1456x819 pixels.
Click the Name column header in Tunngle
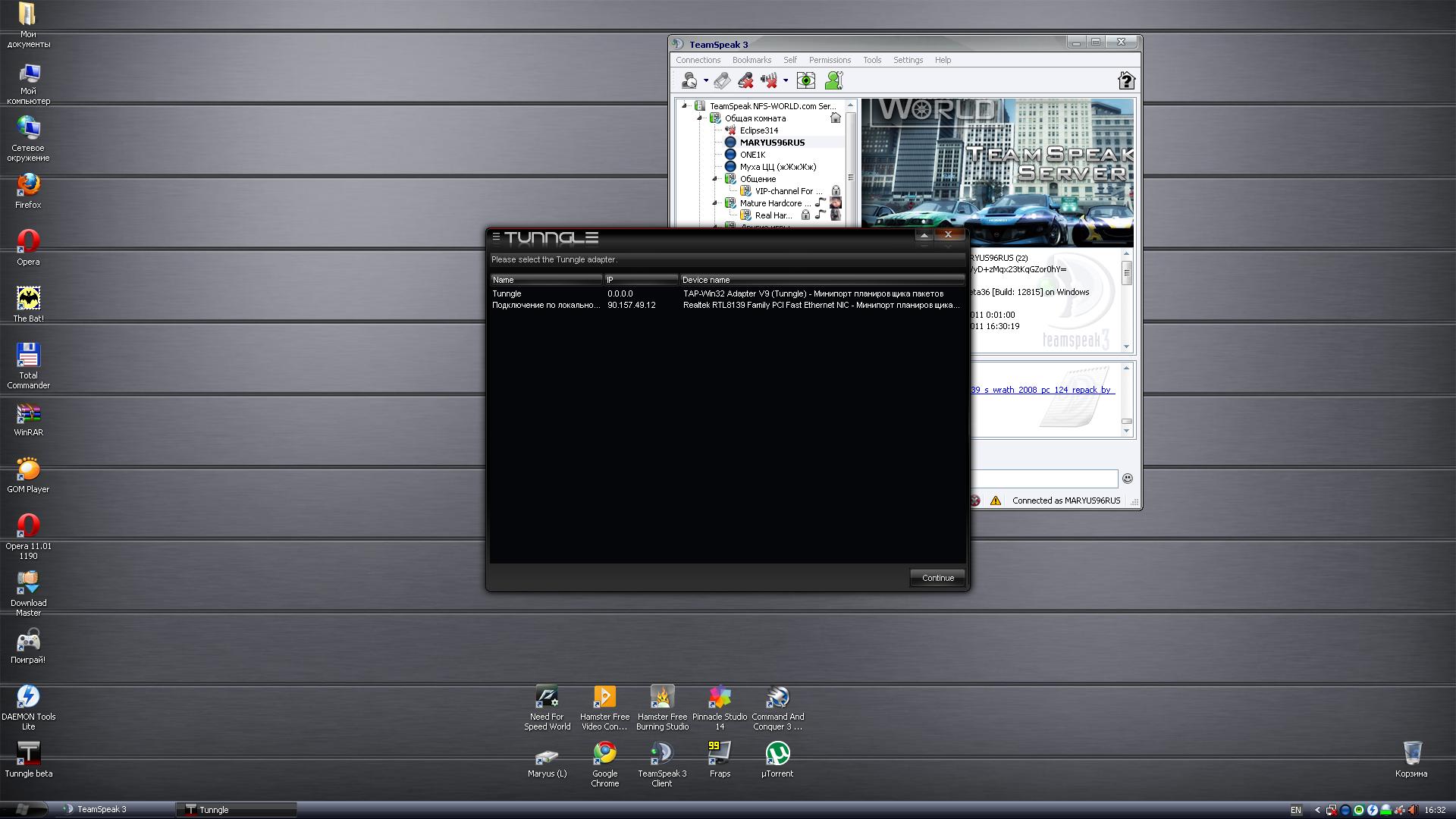(x=546, y=280)
